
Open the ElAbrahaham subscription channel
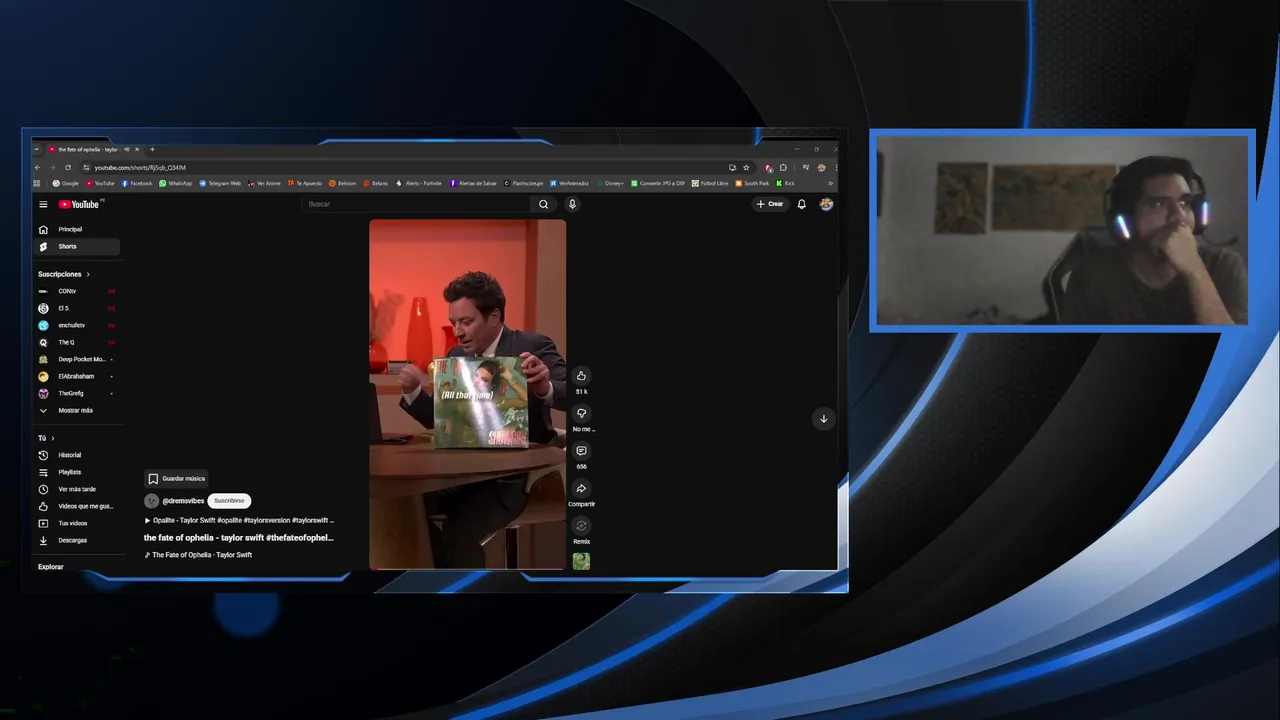point(76,376)
